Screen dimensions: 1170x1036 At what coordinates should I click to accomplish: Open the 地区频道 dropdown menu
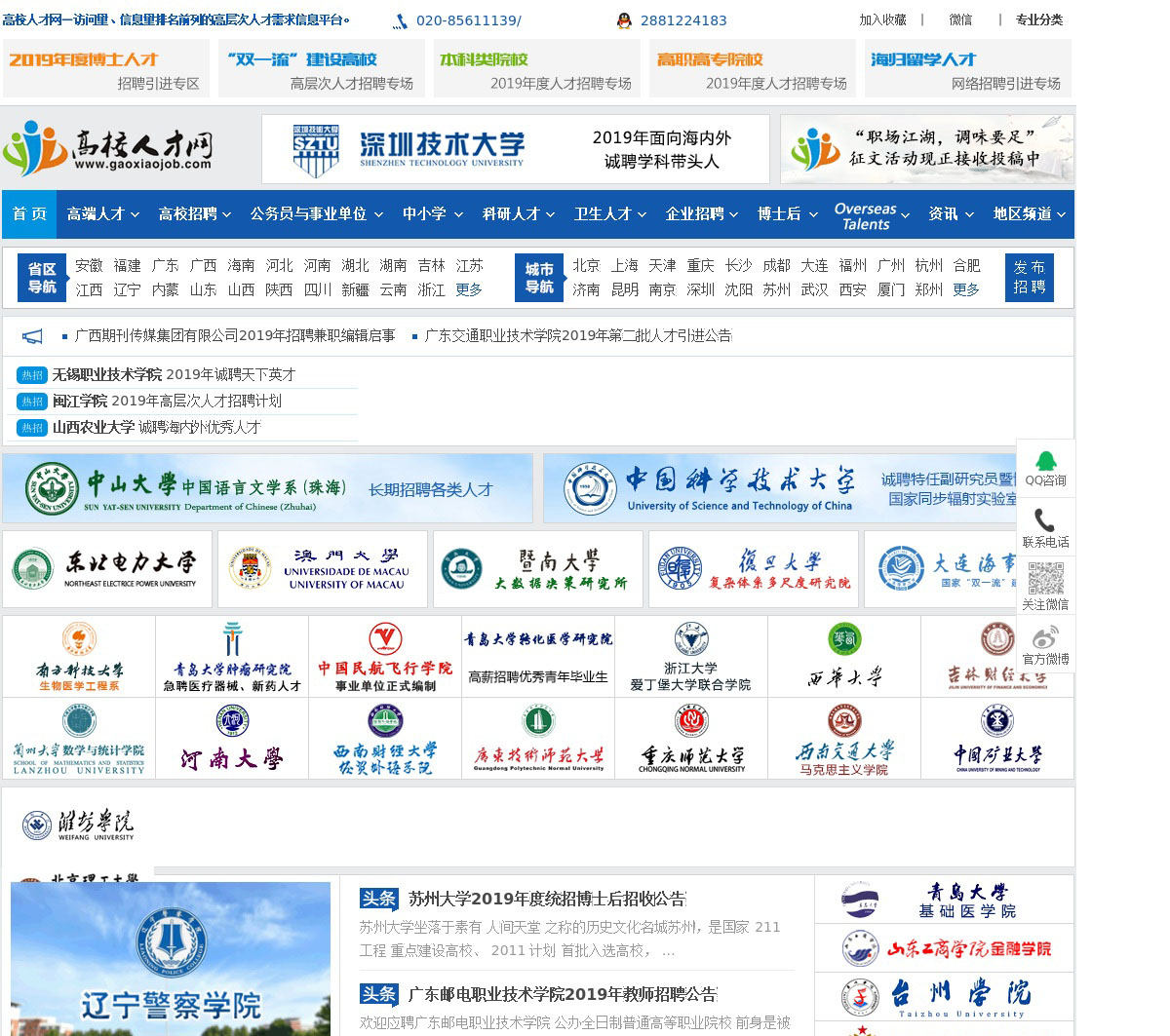(x=1029, y=214)
